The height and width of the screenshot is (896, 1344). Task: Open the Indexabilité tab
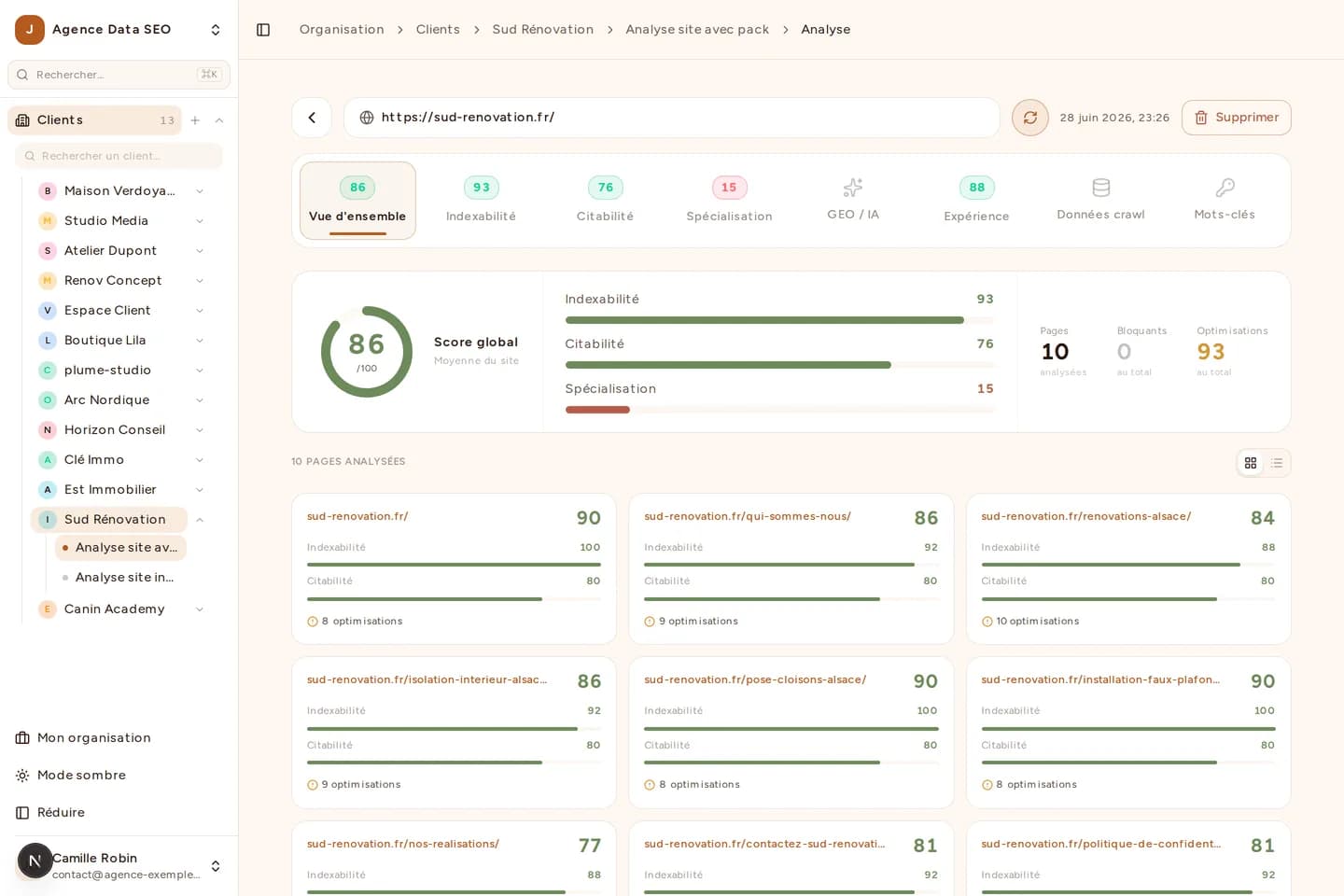[481, 201]
